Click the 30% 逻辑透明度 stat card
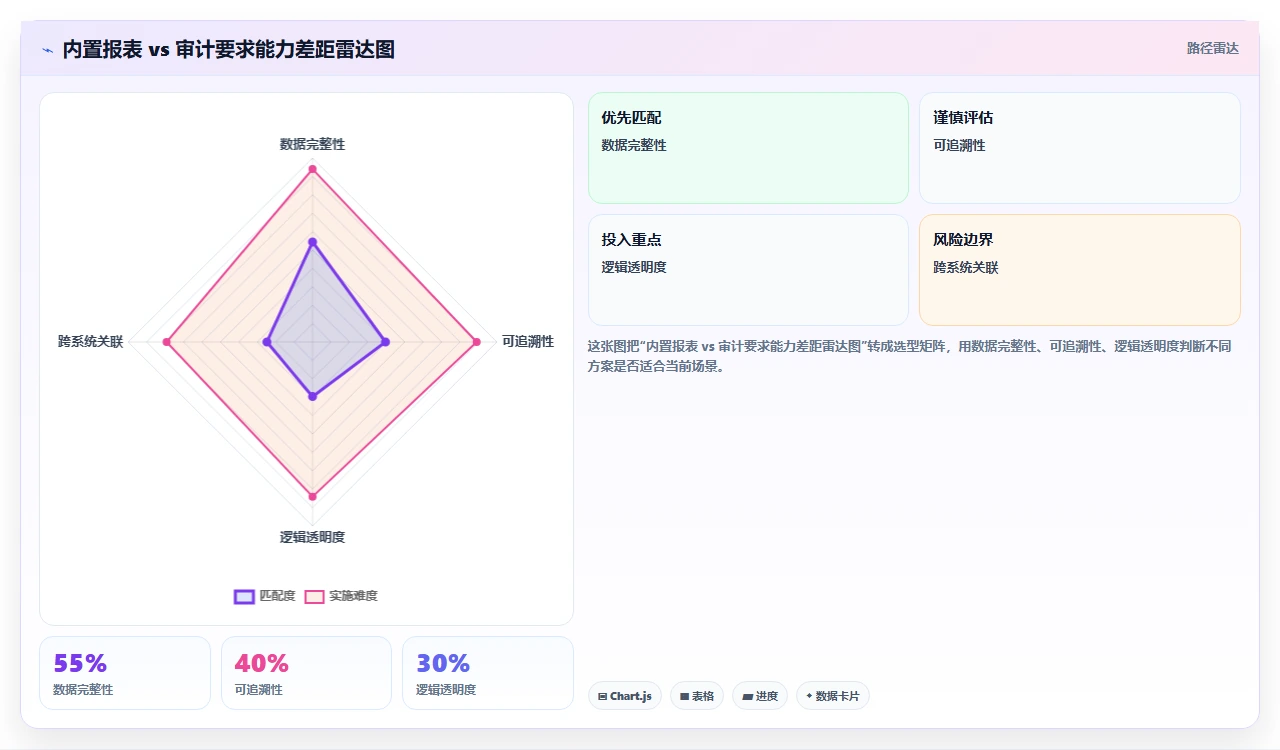1280x750 pixels. [488, 673]
